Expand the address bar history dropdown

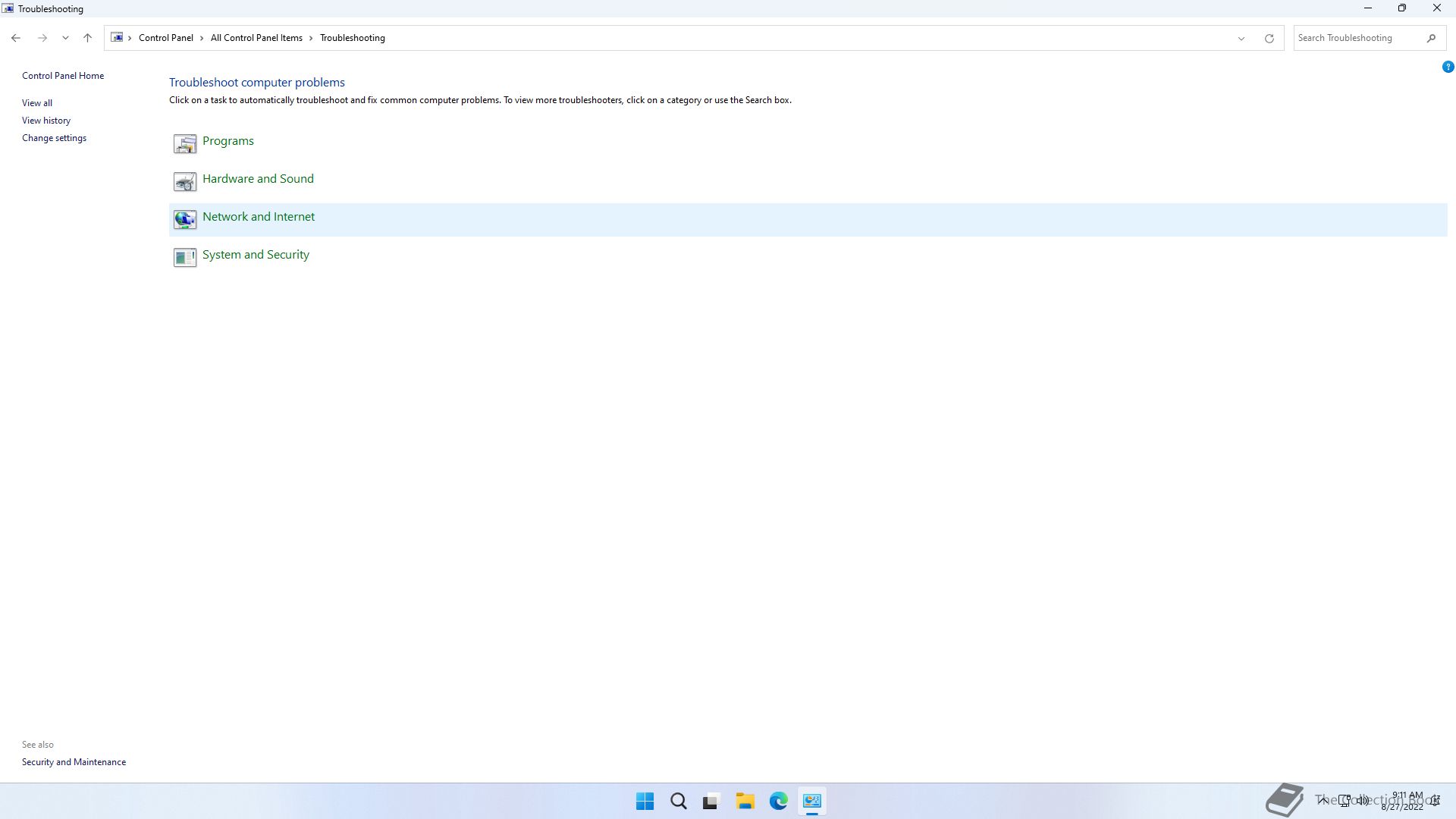(x=1241, y=38)
